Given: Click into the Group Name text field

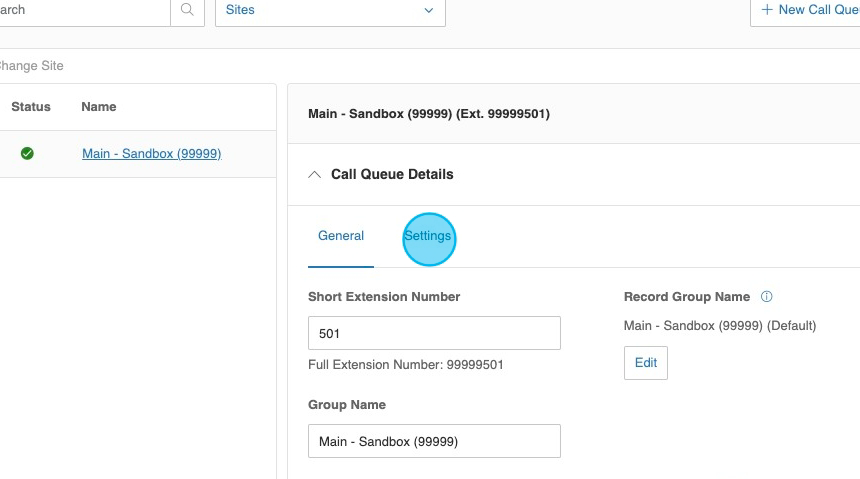Looking at the screenshot, I should [434, 441].
